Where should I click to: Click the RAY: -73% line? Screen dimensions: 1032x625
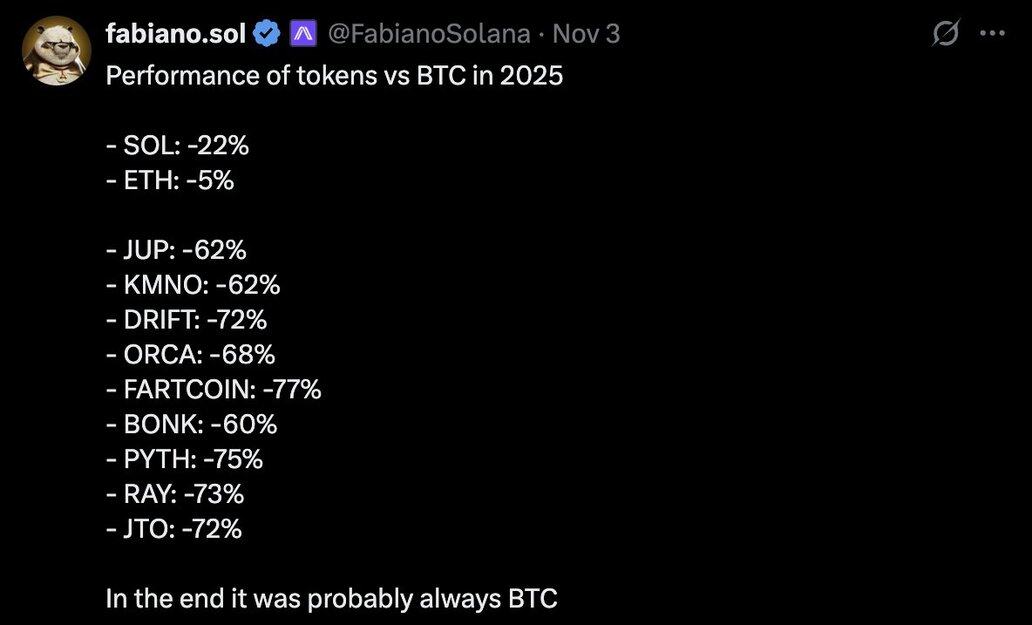[175, 494]
